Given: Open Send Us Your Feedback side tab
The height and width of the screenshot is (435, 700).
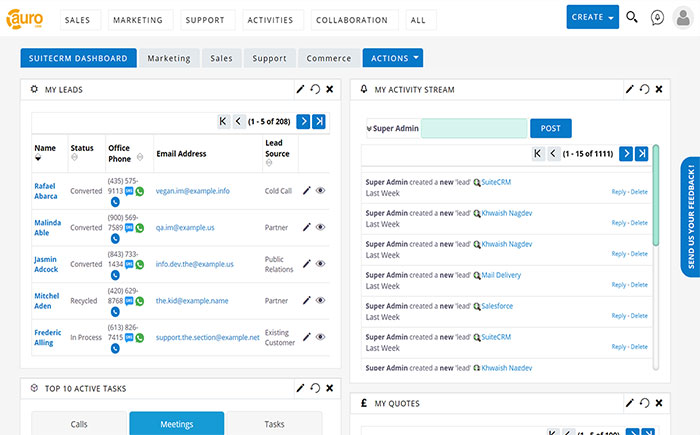Looking at the screenshot, I should click(x=691, y=217).
